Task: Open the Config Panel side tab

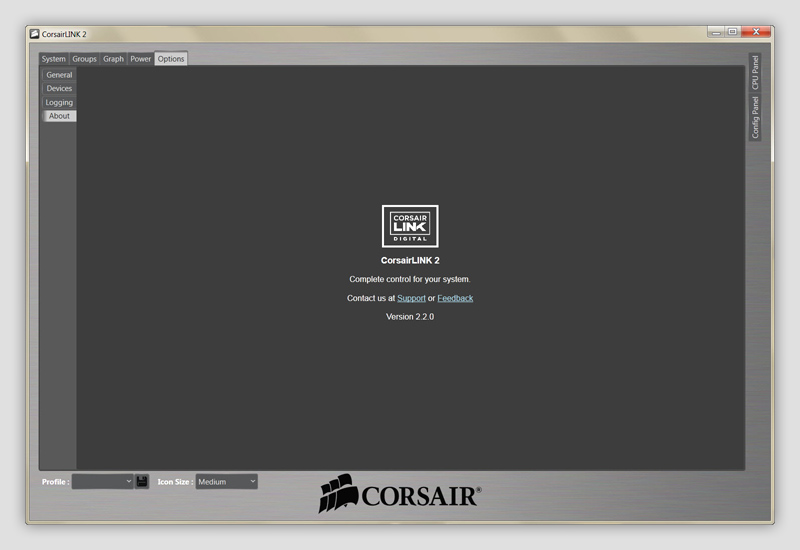Action: 755,118
